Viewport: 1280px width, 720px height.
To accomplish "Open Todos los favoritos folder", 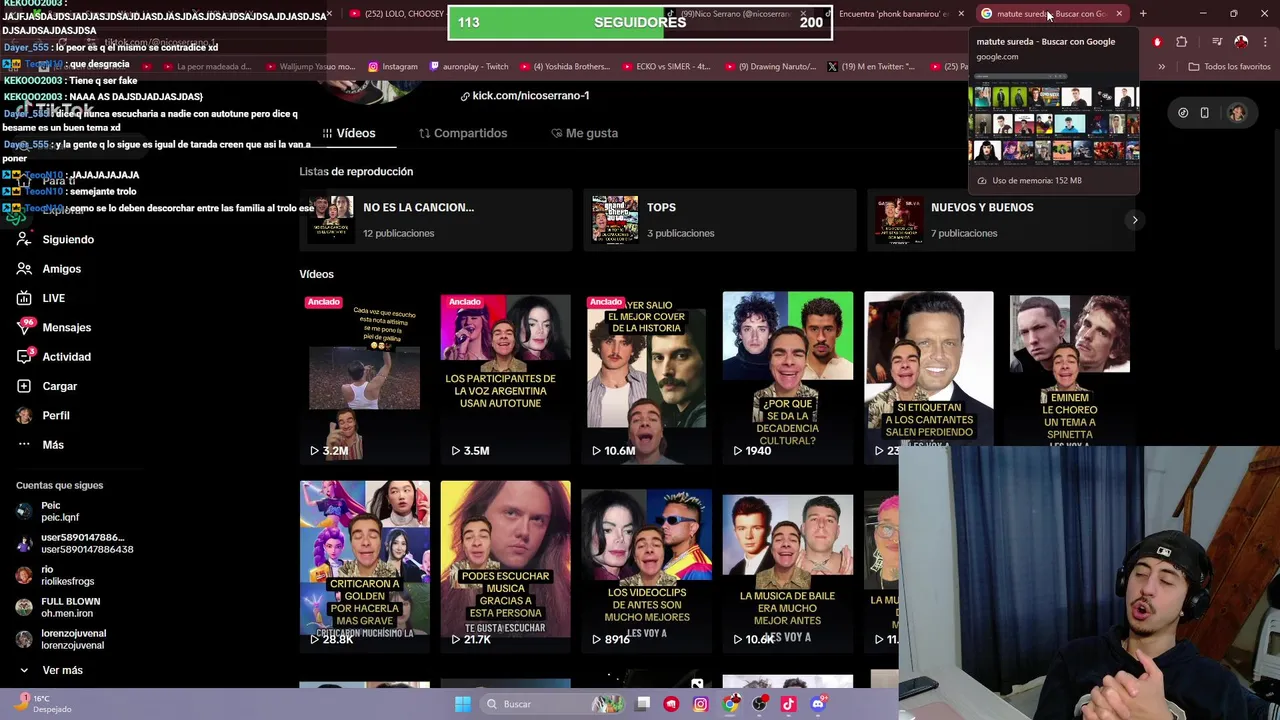I will tap(1229, 67).
